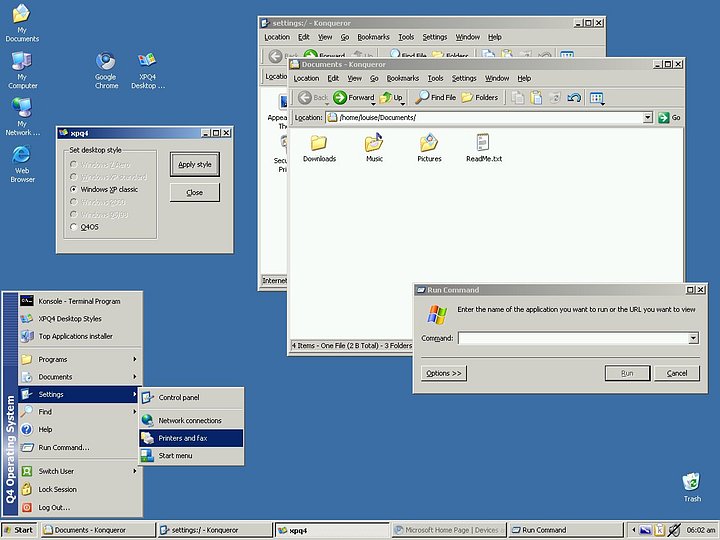Click the Undo arrow toolbar icon
This screenshot has width=720, height=540.
tap(573, 97)
